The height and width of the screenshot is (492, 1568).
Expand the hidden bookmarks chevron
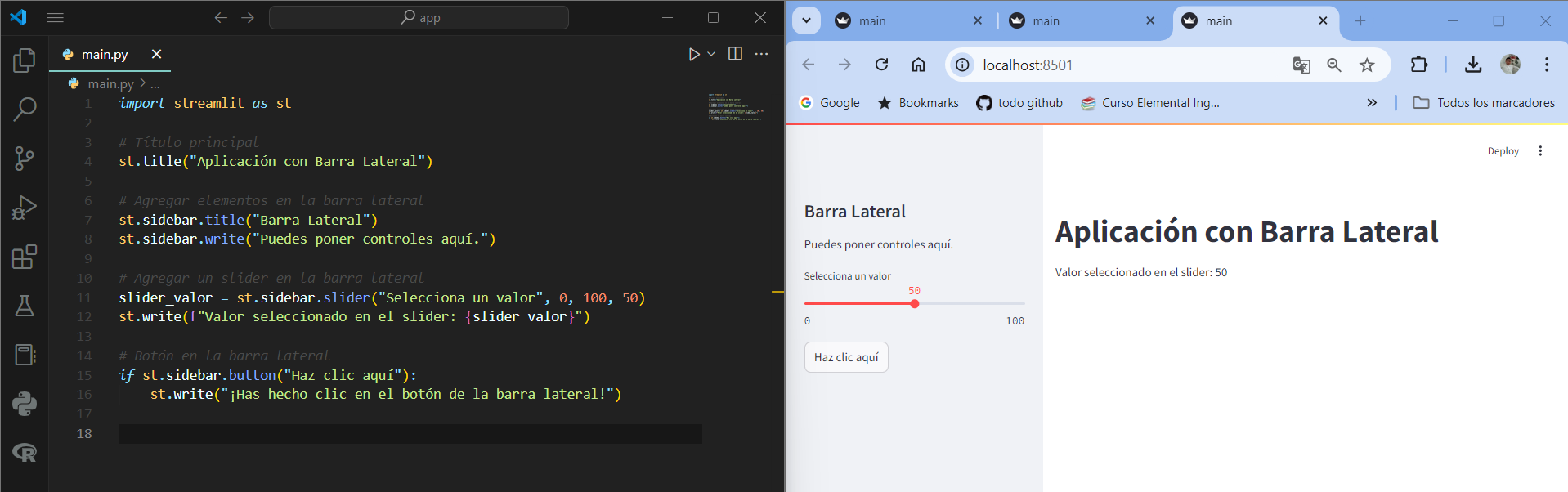pos(1372,102)
